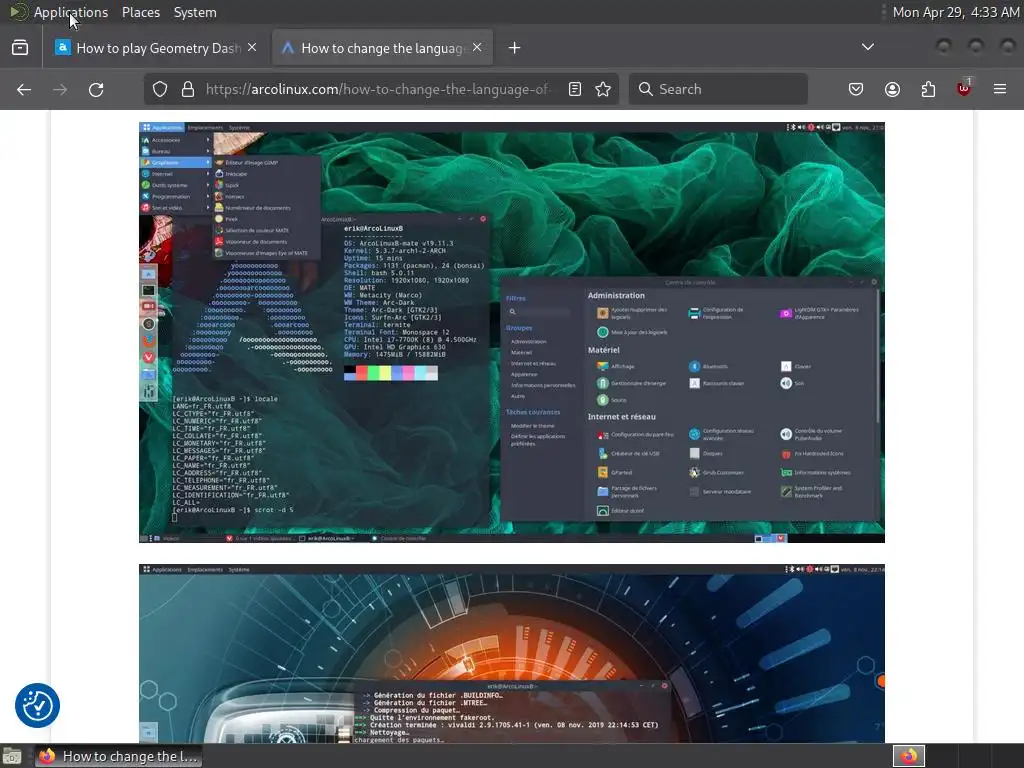Focus the arcolinux.com address bar

[x=379, y=89]
